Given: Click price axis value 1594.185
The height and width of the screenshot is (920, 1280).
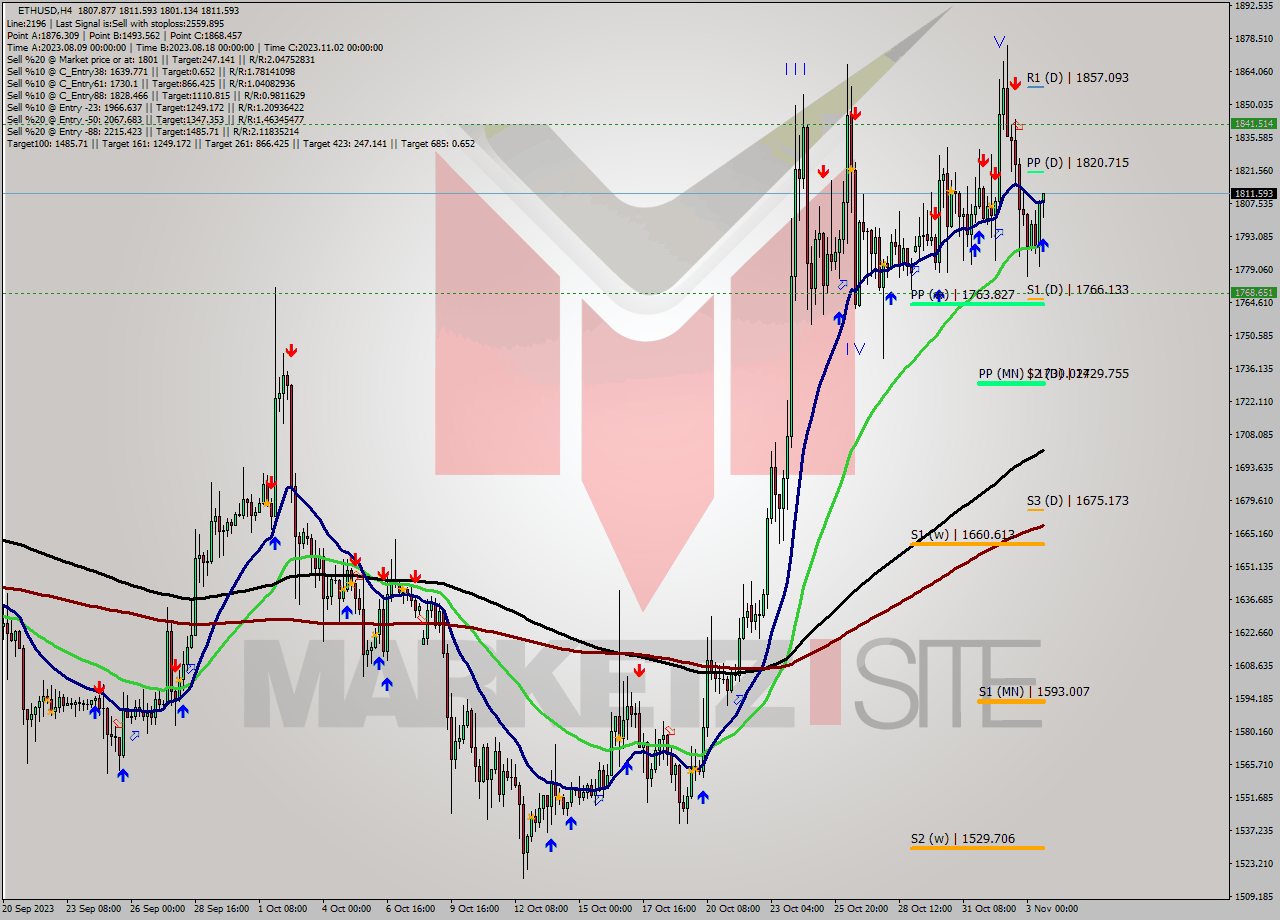Looking at the screenshot, I should coord(1253,699).
